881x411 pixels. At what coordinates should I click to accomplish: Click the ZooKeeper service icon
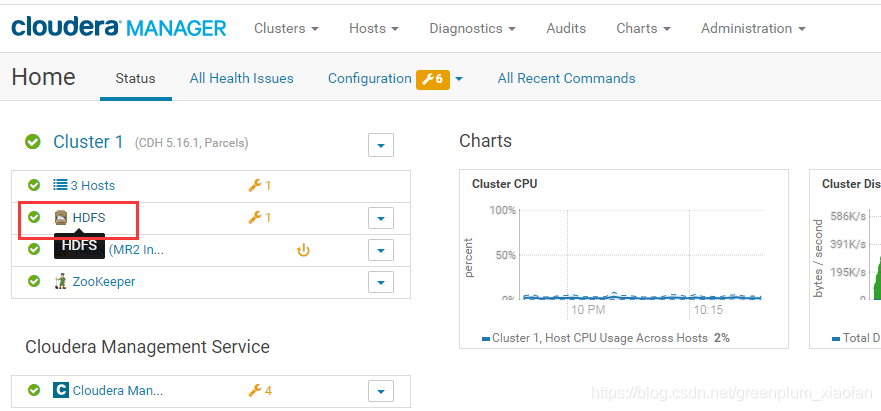[x=61, y=281]
